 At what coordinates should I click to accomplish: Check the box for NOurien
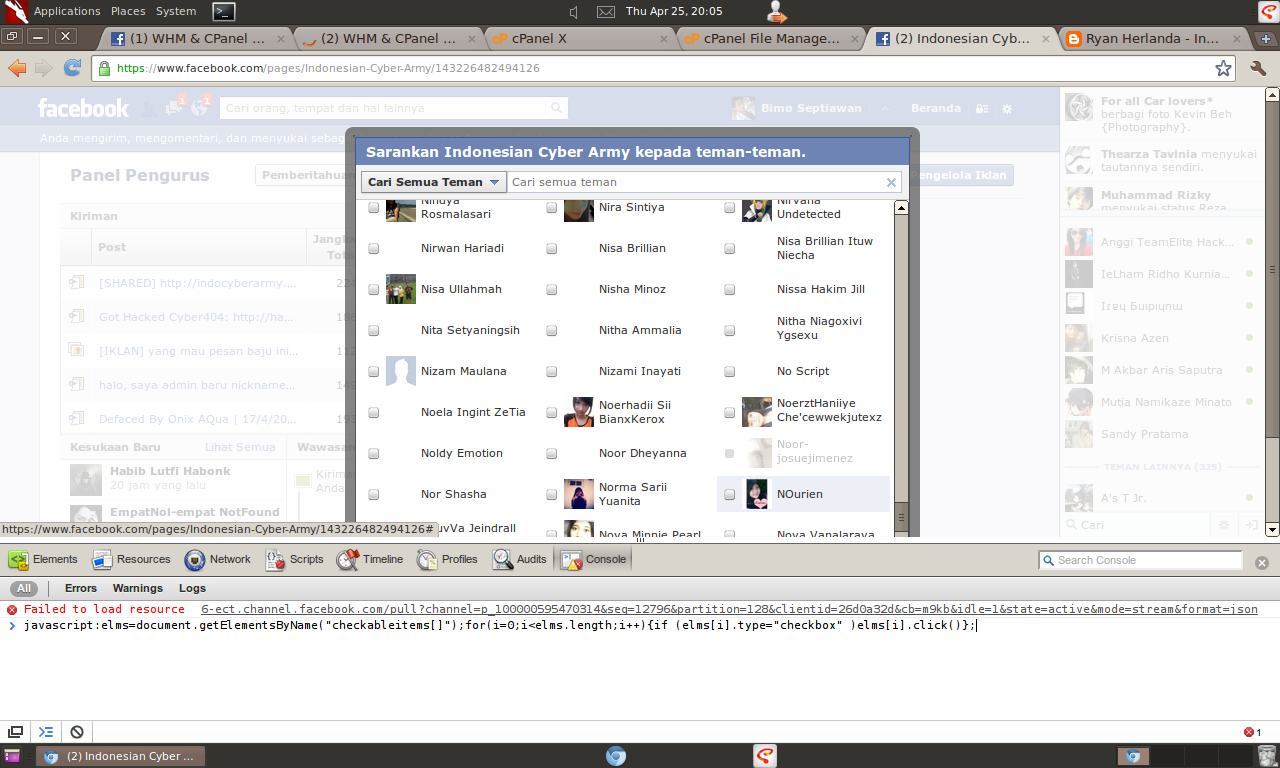coord(730,494)
